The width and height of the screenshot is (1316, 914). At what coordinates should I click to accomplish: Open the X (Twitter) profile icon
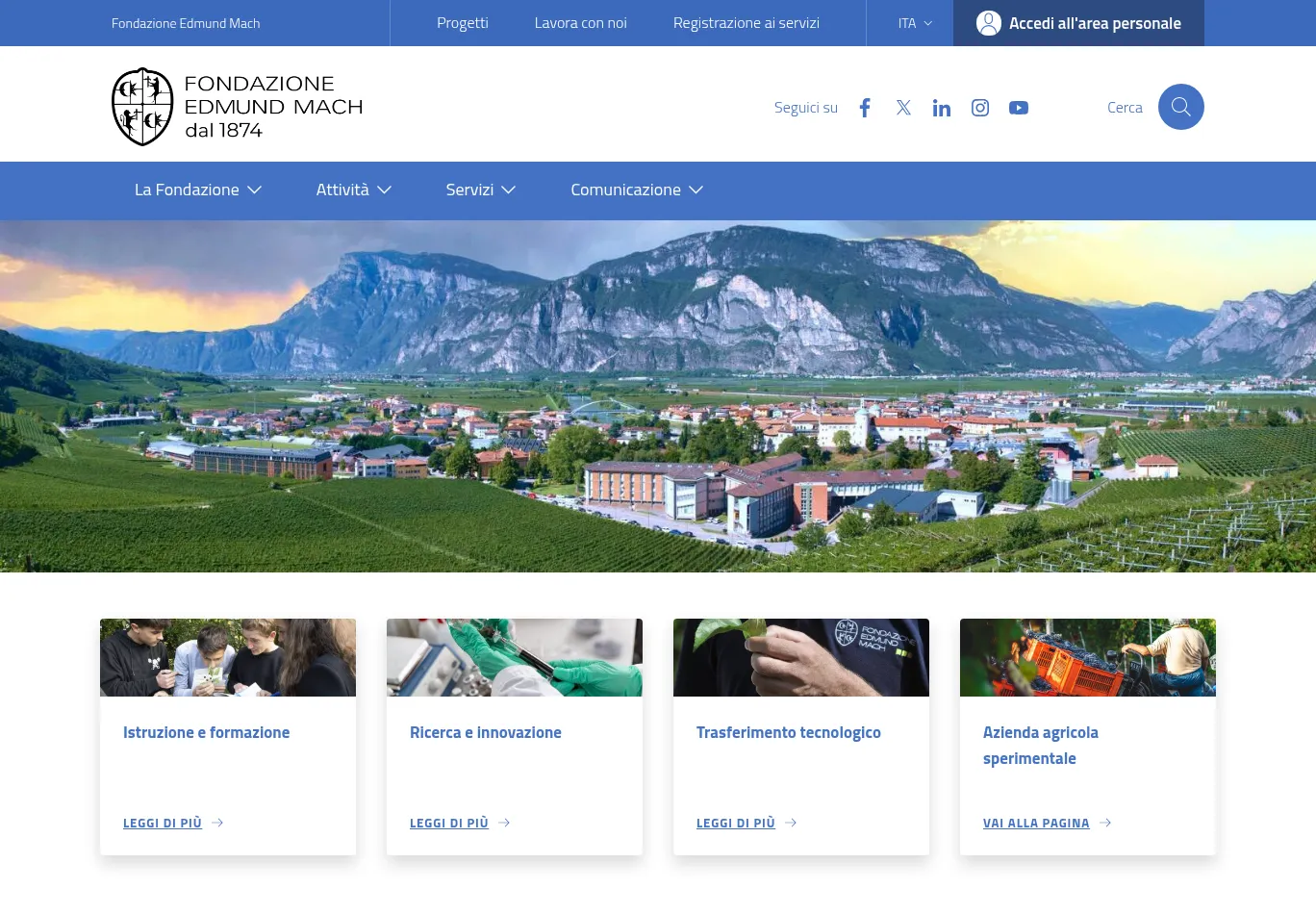pos(903,108)
